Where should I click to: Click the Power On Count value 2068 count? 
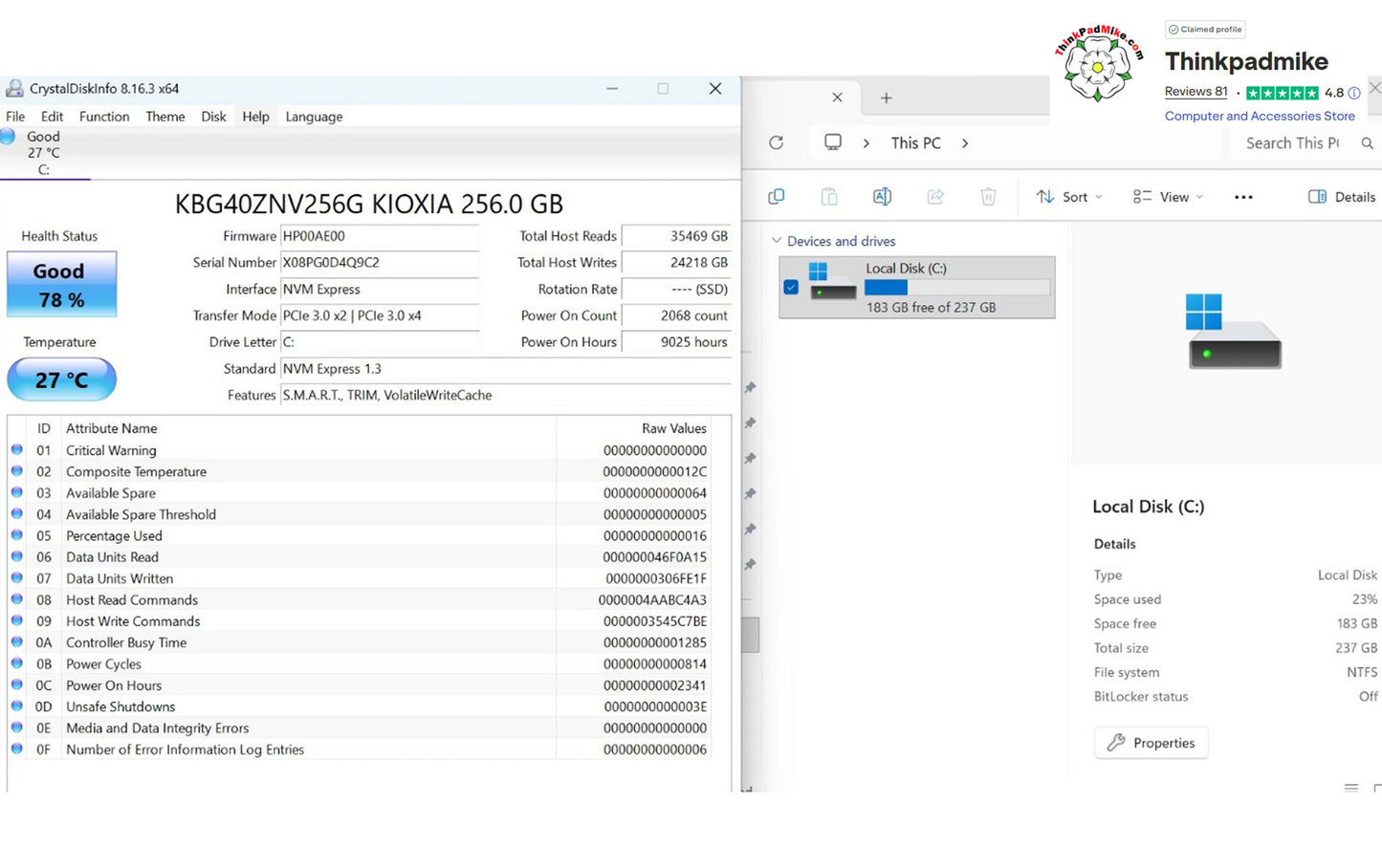[x=676, y=315]
